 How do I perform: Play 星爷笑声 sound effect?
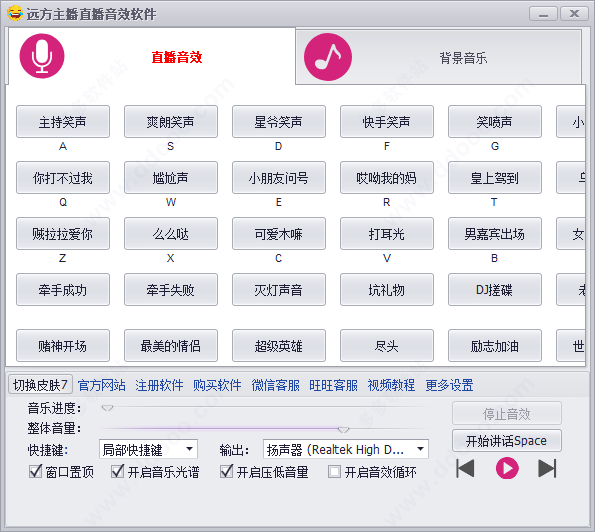point(279,122)
